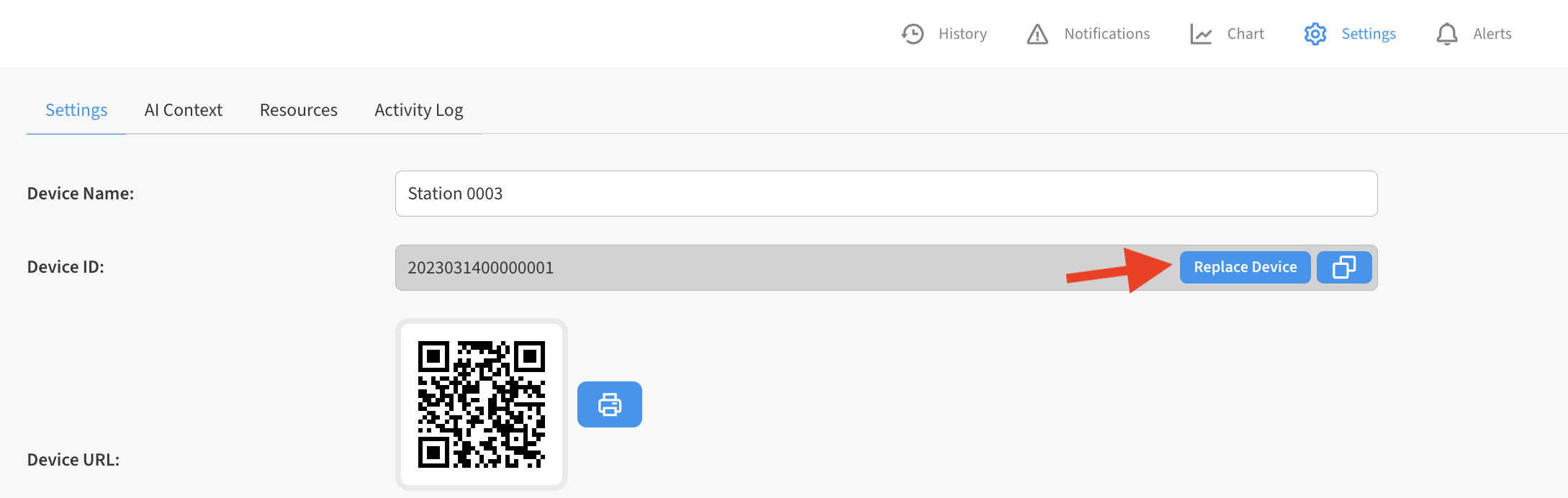The width and height of the screenshot is (1568, 498).
Task: Click the Notifications warning triangle icon
Action: click(x=1036, y=33)
